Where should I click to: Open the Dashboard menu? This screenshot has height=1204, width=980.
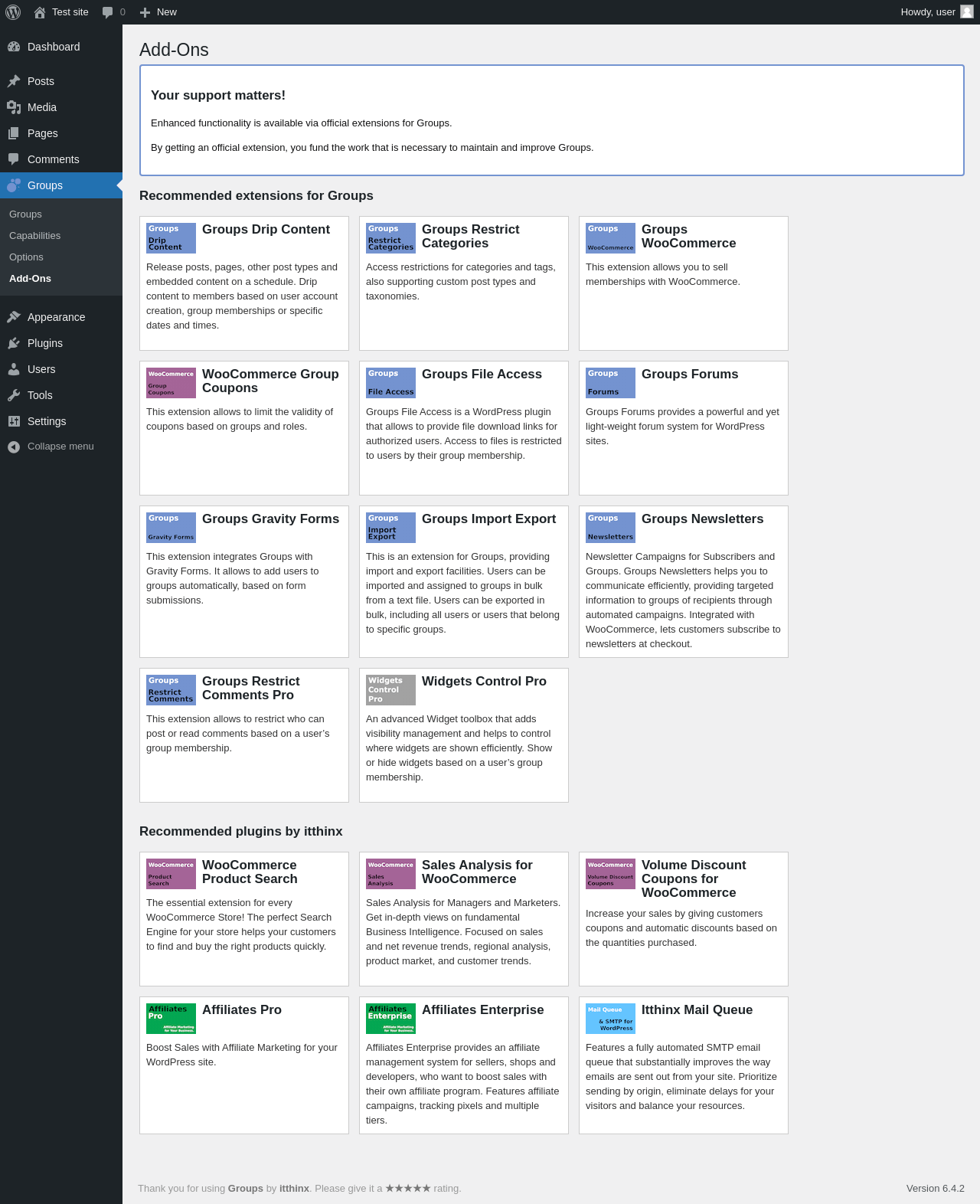click(61, 47)
